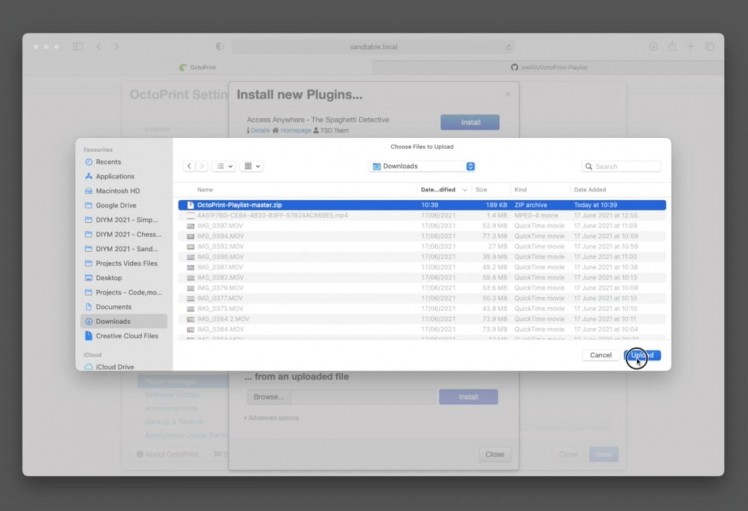
Task: Click Safari's forward navigation arrow
Action: tap(116, 46)
